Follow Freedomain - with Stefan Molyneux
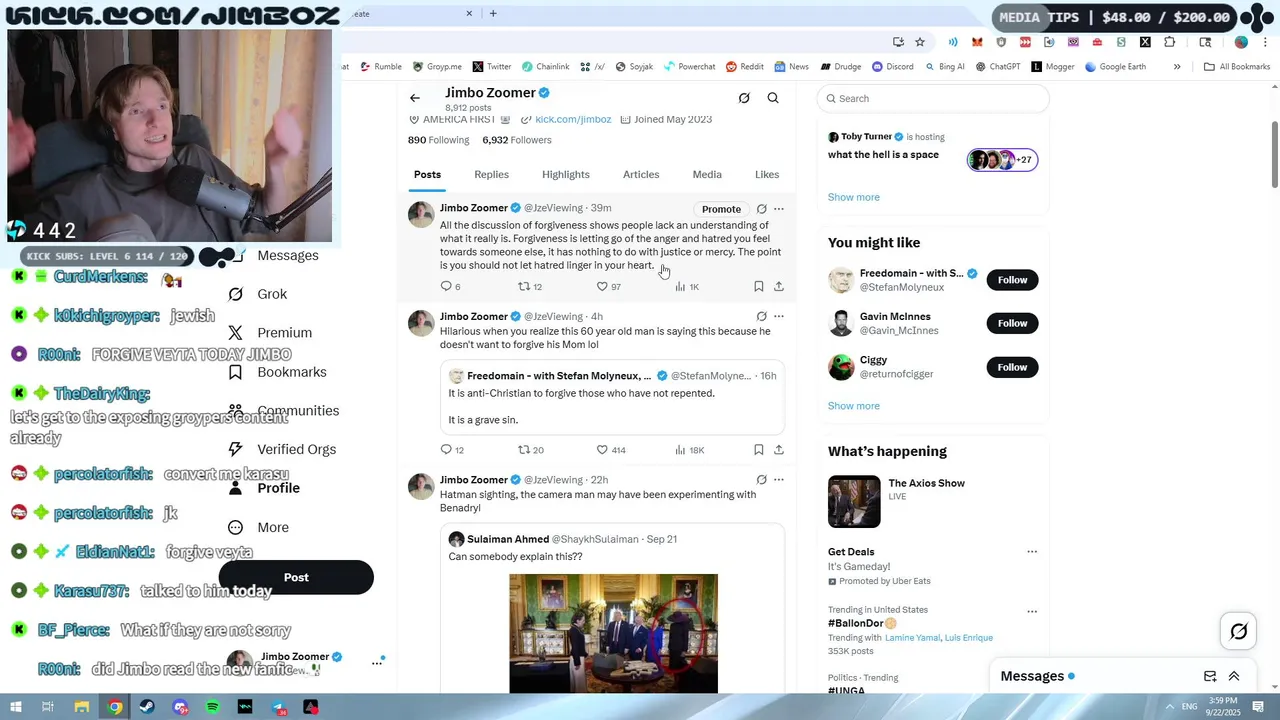Image resolution: width=1280 pixels, height=720 pixels. pyautogui.click(x=1012, y=280)
